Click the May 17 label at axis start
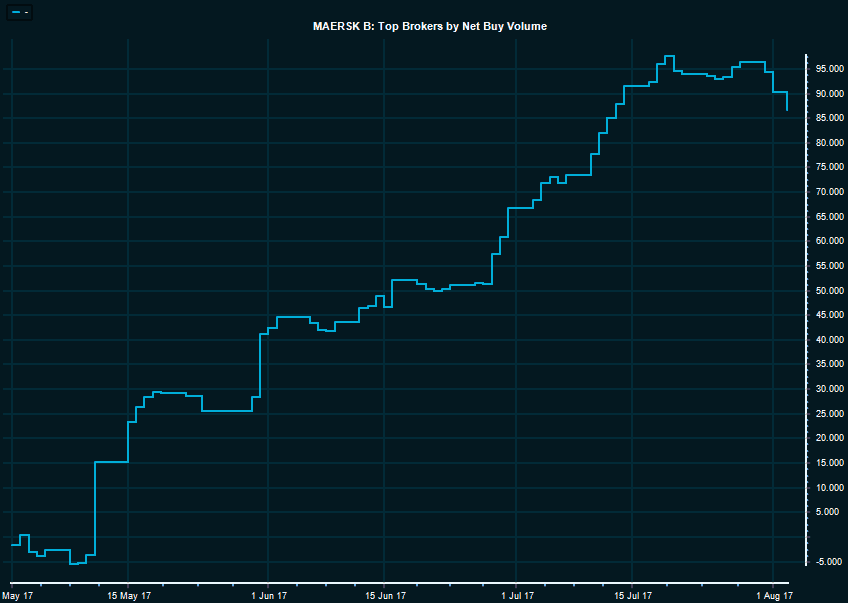 (x=17, y=596)
